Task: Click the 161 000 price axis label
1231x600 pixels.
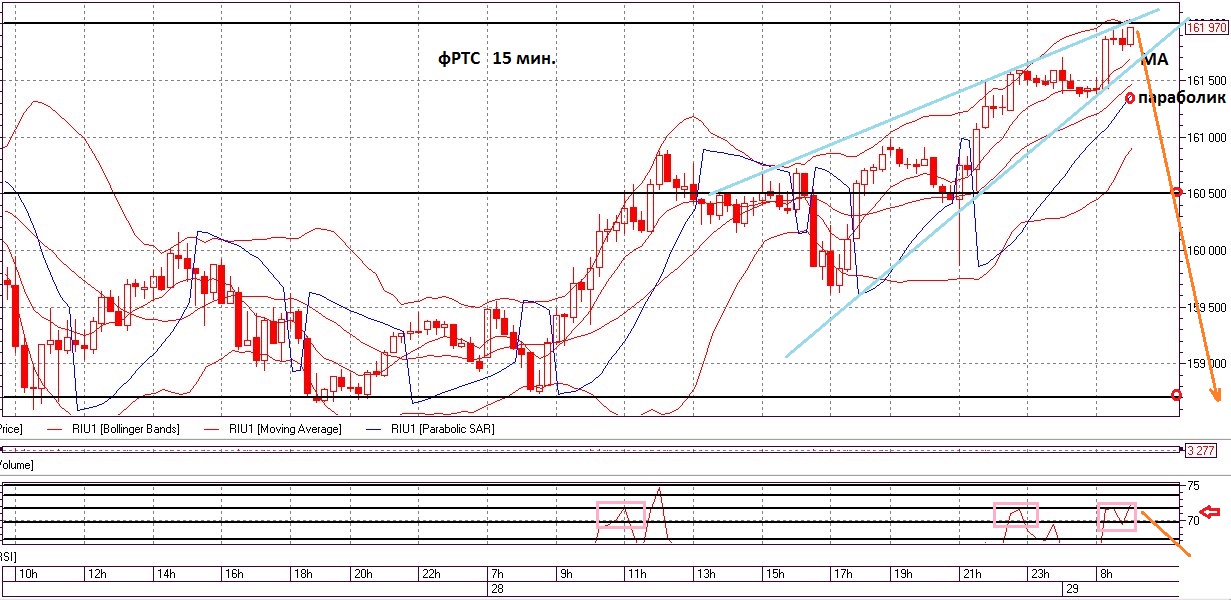Action: 1206,138
